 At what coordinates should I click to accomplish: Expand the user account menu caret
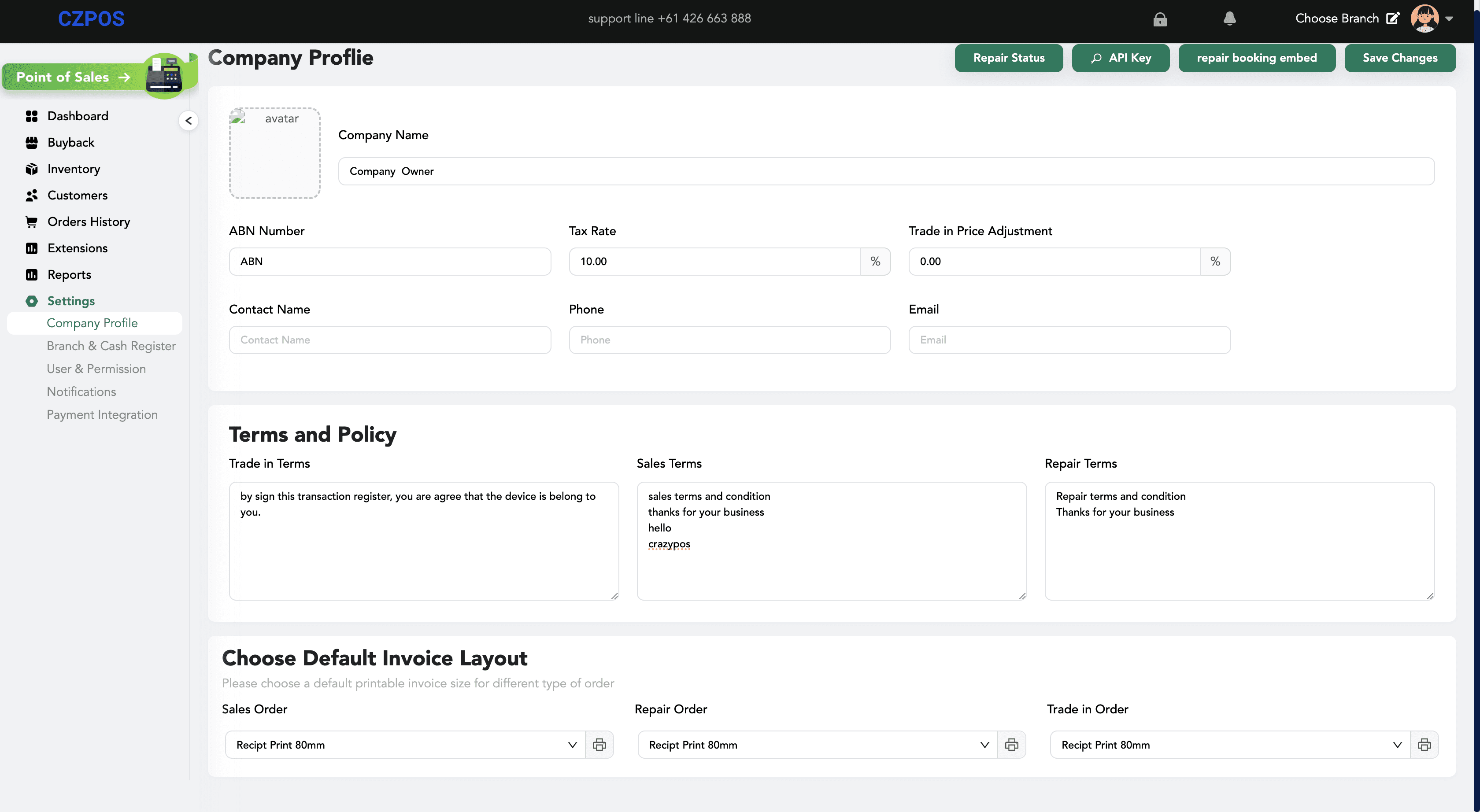click(1449, 19)
